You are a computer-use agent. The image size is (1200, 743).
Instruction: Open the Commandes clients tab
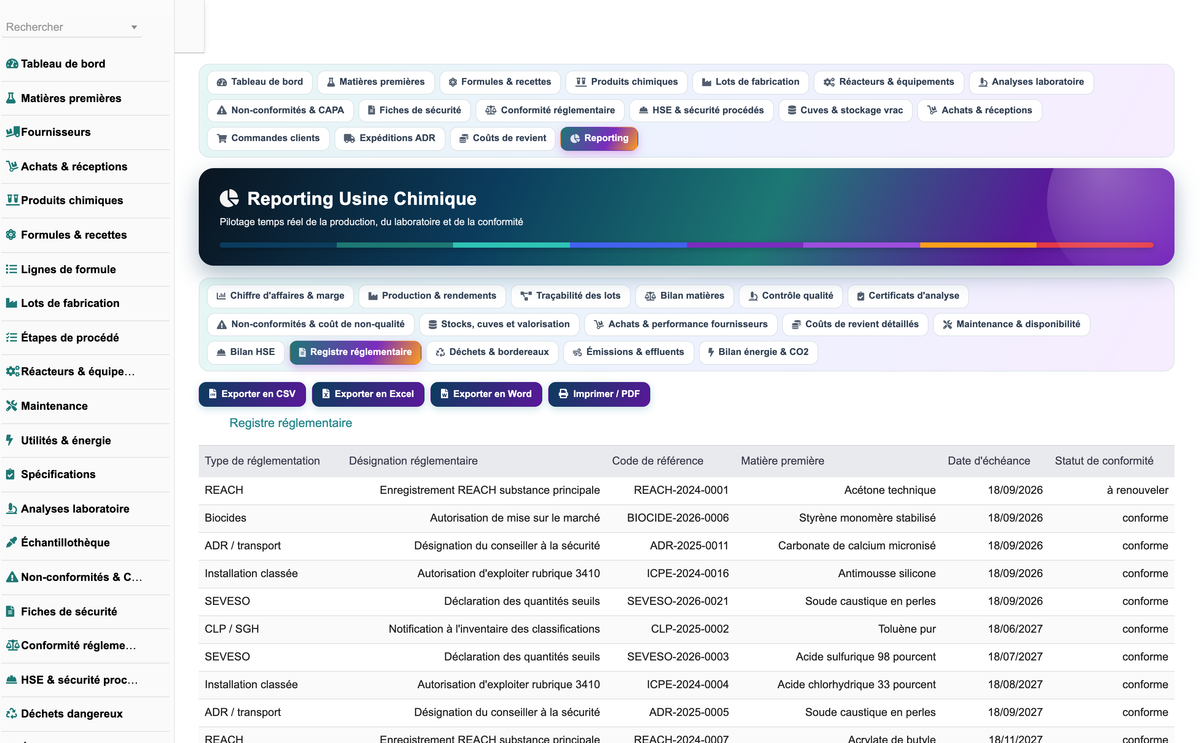(x=269, y=138)
